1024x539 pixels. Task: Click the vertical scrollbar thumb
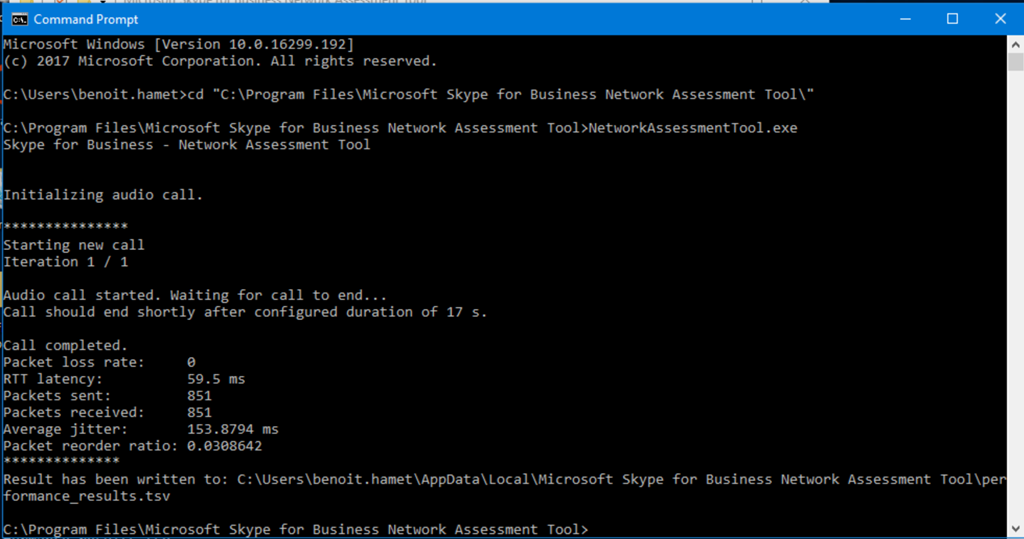click(1015, 63)
